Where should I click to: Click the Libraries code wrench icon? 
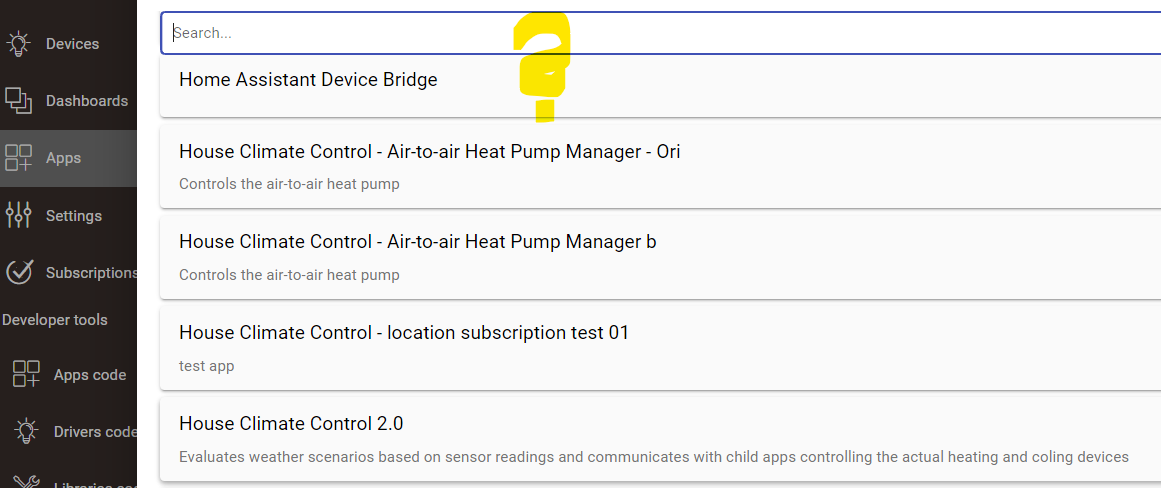tap(26, 482)
